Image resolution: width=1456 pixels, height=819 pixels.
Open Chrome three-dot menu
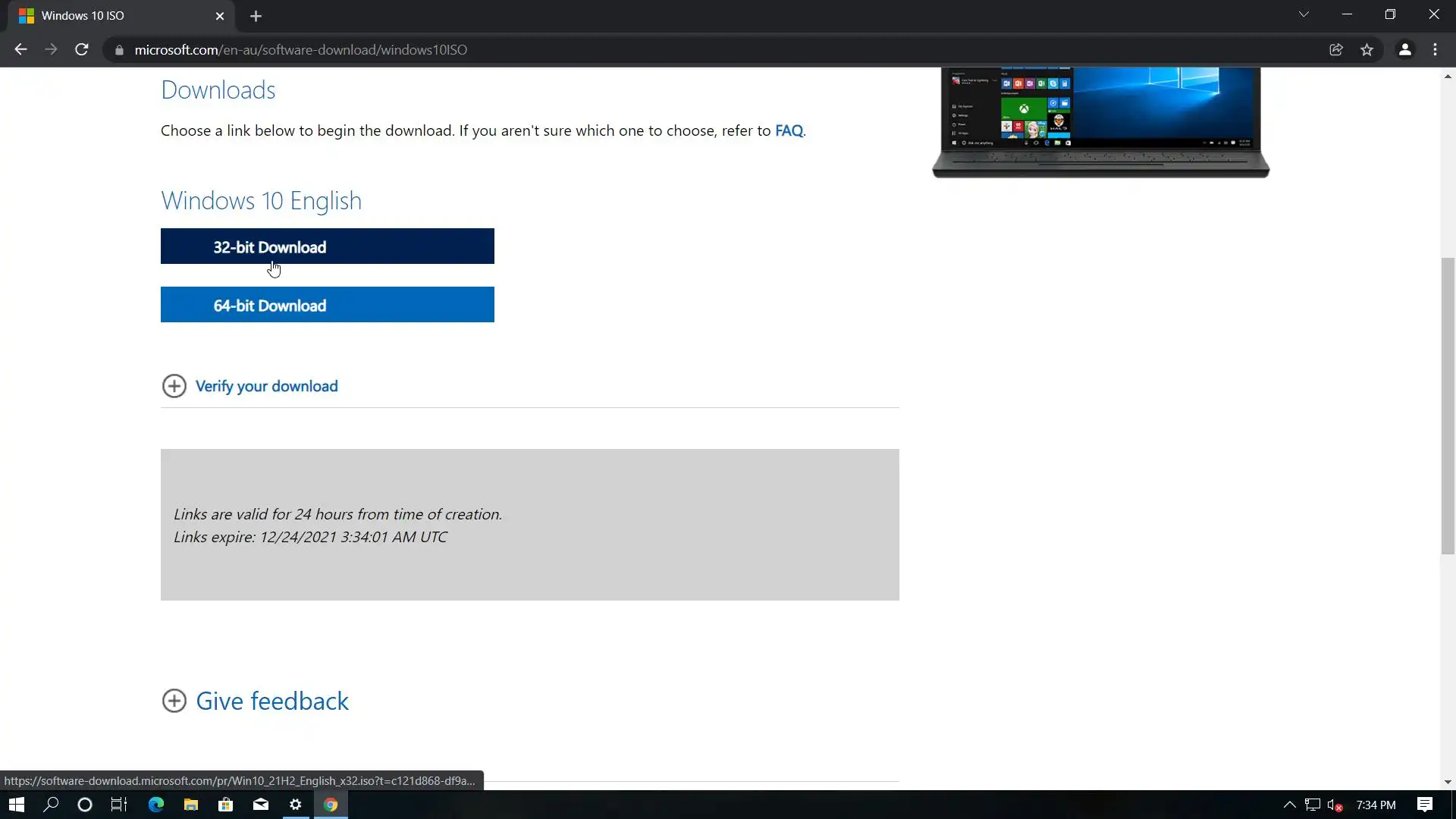pos(1435,50)
